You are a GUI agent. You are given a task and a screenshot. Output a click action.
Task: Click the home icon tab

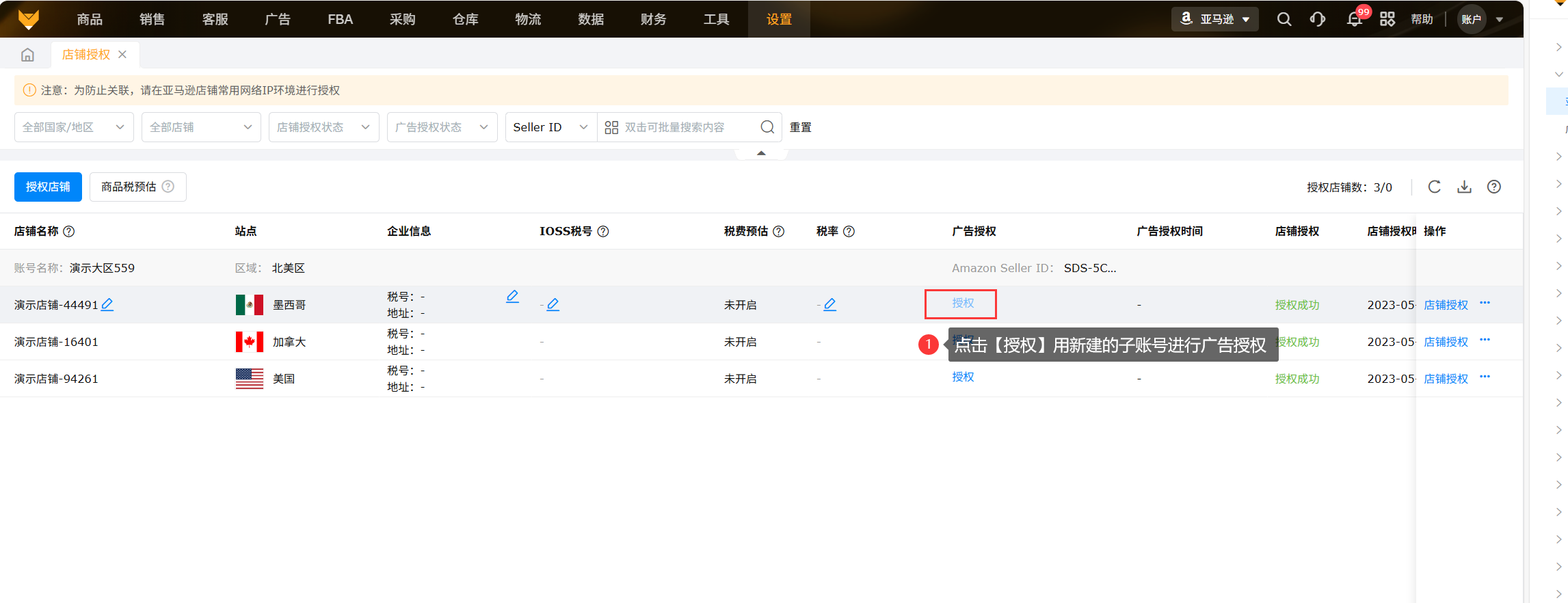click(27, 55)
